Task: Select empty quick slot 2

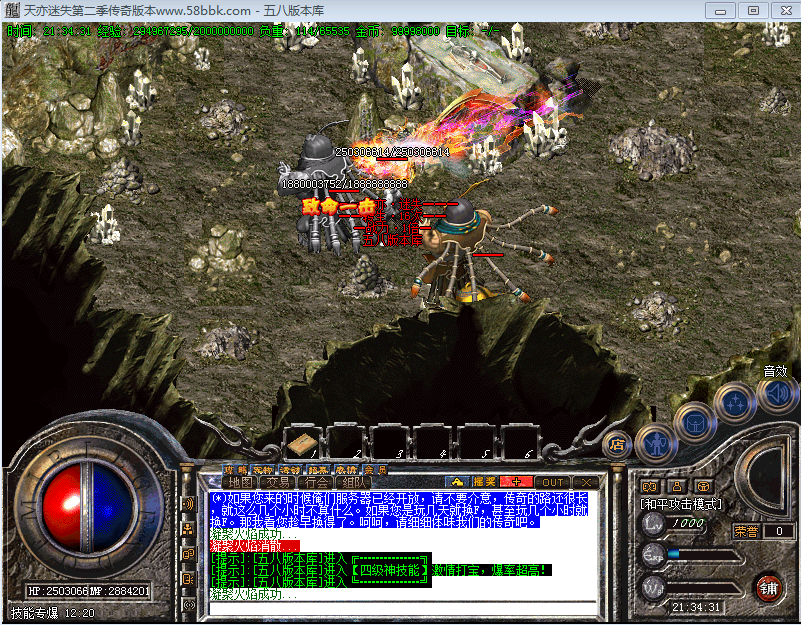Action: (x=345, y=443)
